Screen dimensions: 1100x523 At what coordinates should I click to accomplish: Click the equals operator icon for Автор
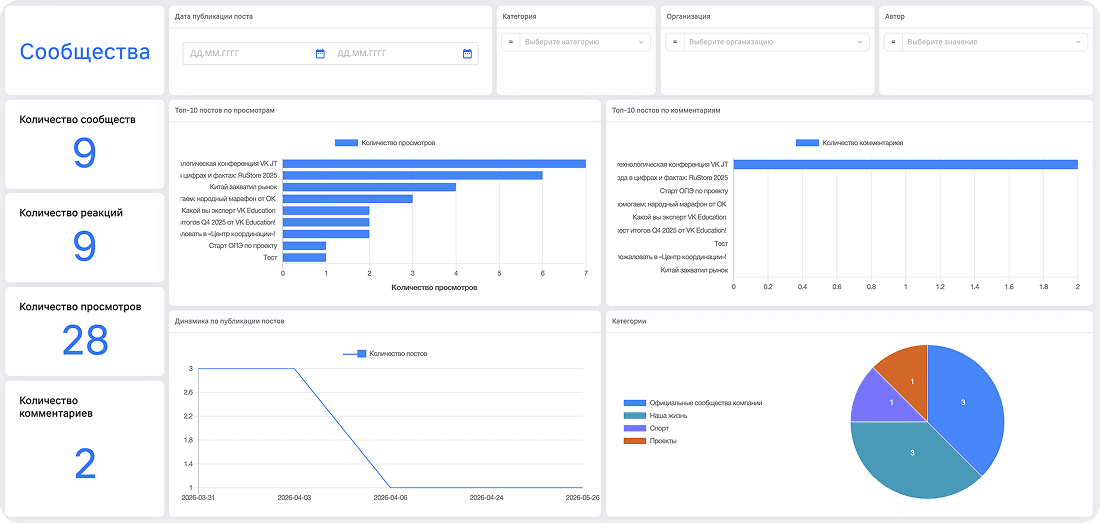893,42
